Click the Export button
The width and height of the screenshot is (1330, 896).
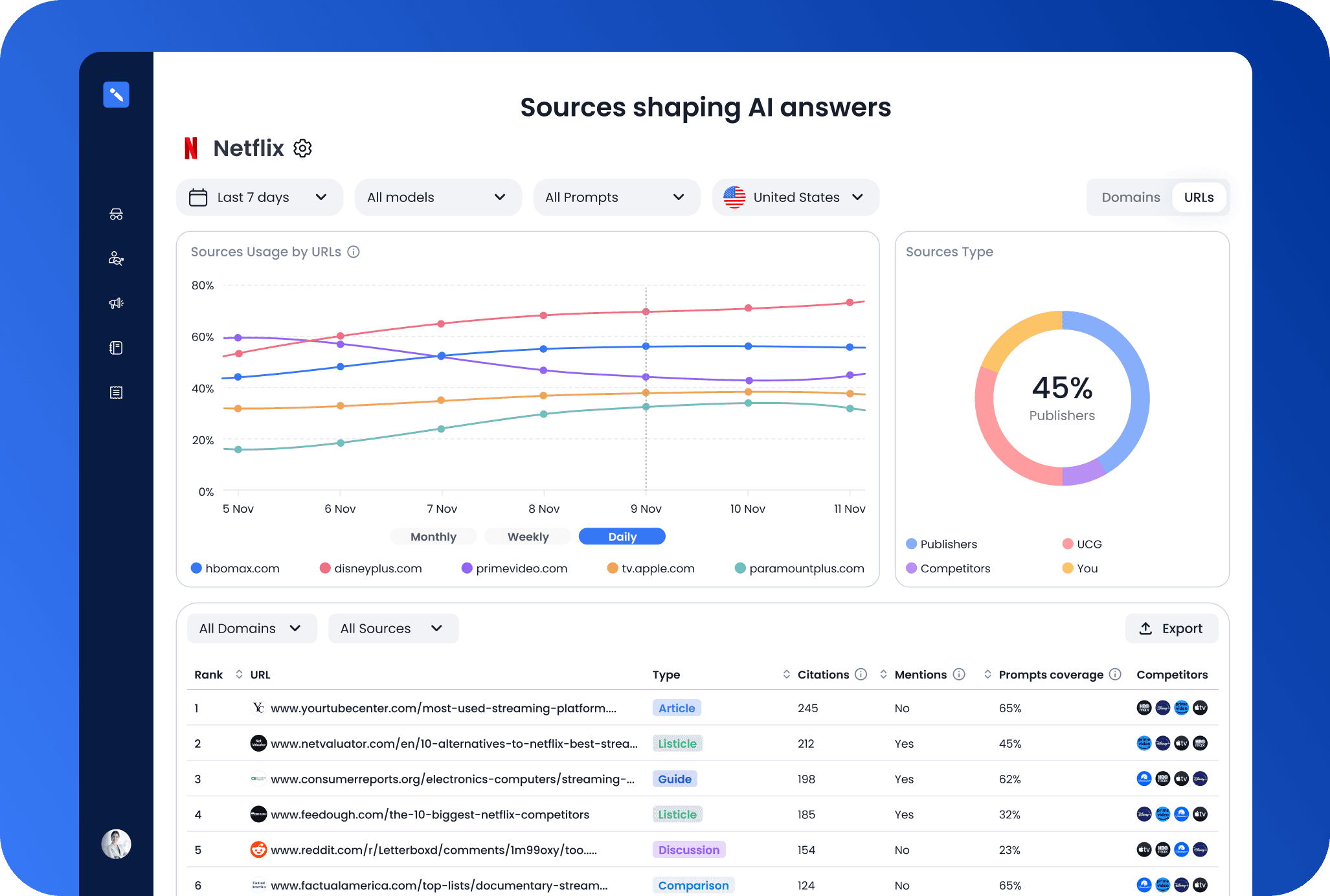[x=1171, y=628]
